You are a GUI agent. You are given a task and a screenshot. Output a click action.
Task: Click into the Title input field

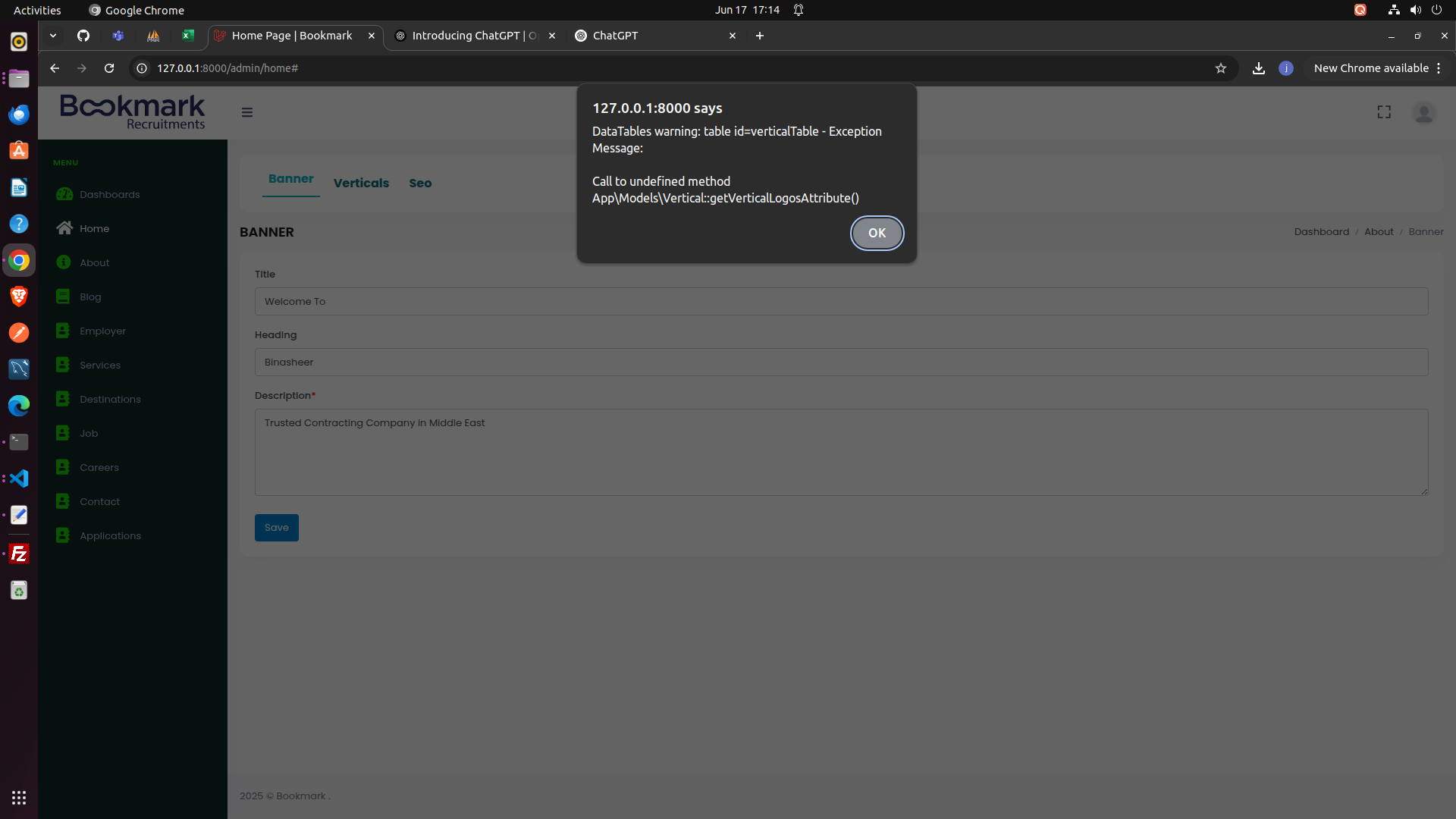tap(841, 301)
